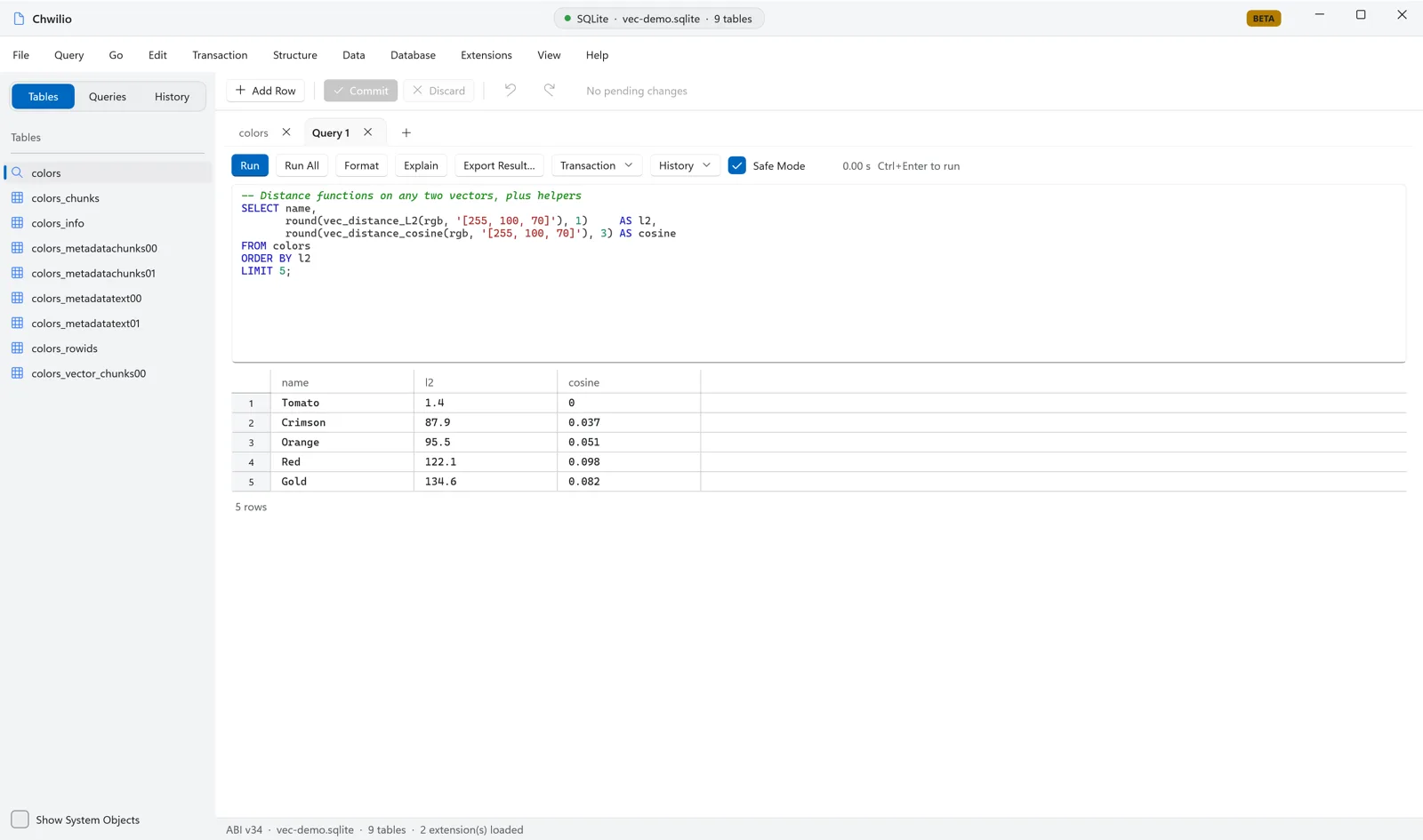Open the View menu
1423x840 pixels.
coord(549,55)
